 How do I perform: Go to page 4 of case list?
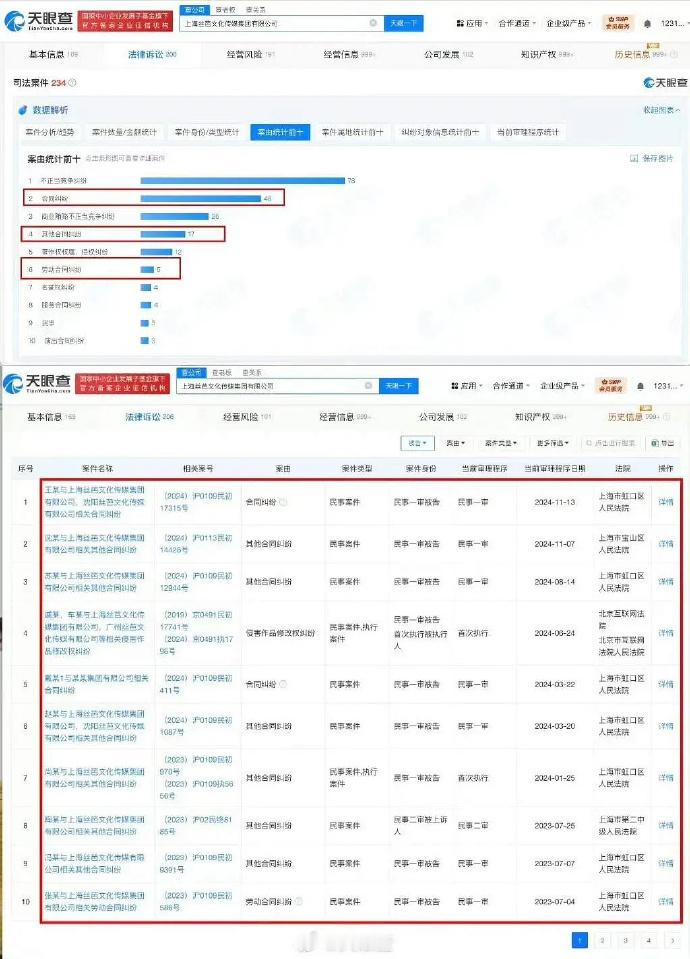tap(648, 940)
